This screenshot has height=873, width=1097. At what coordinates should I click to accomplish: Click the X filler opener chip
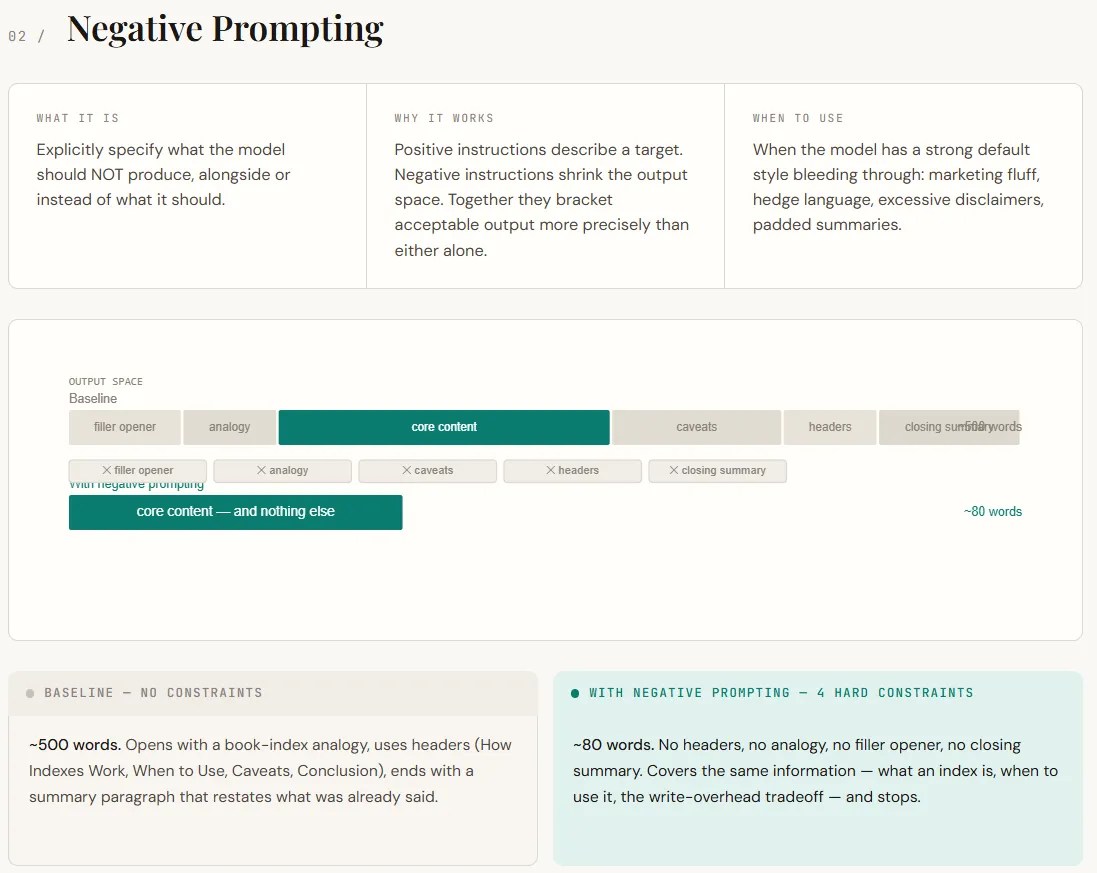tap(138, 471)
